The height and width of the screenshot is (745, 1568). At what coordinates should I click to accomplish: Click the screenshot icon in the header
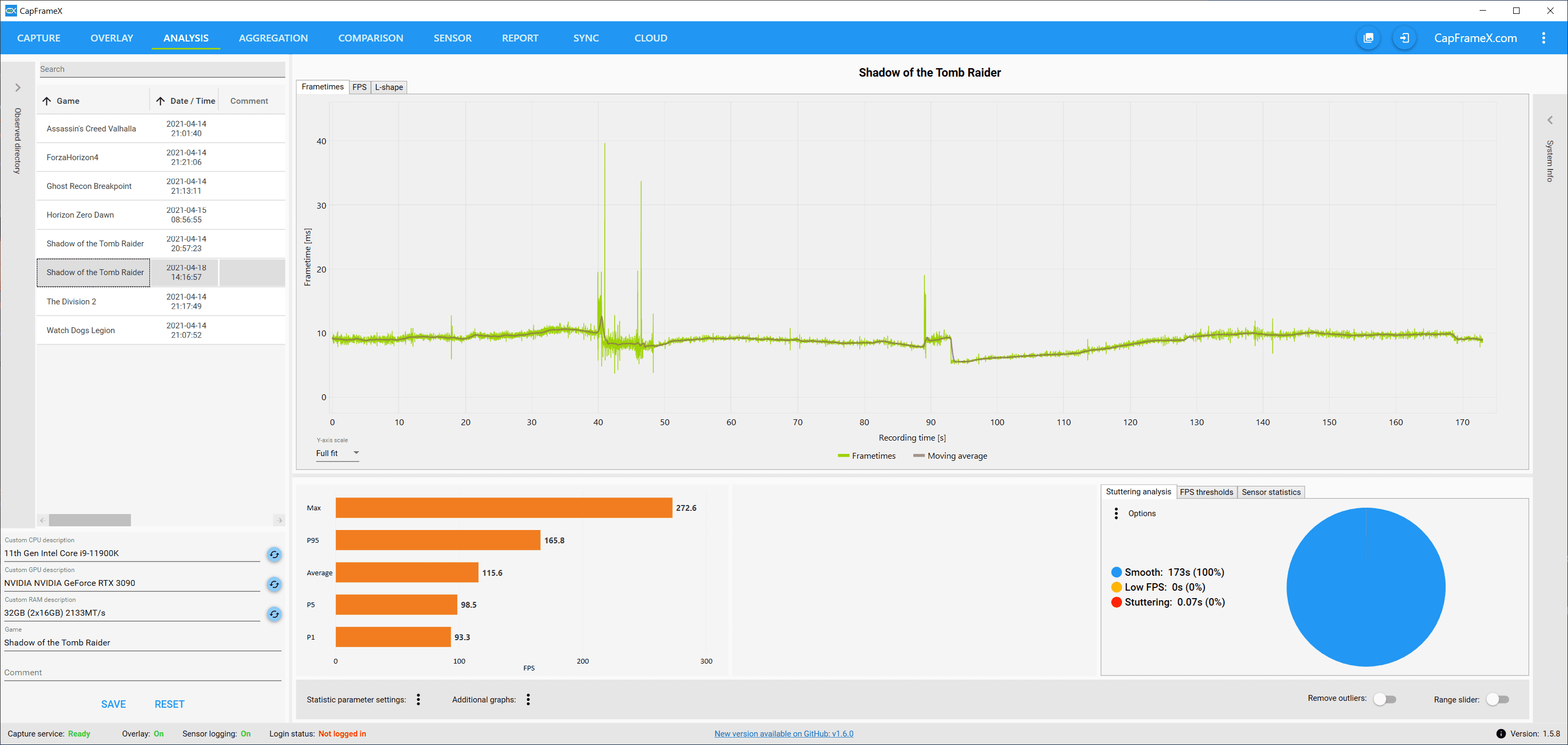point(1368,38)
